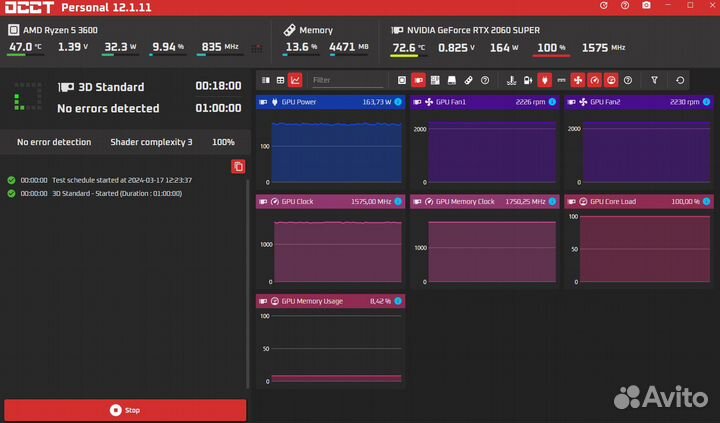Click the GPU power "164 W" reading

[504, 47]
